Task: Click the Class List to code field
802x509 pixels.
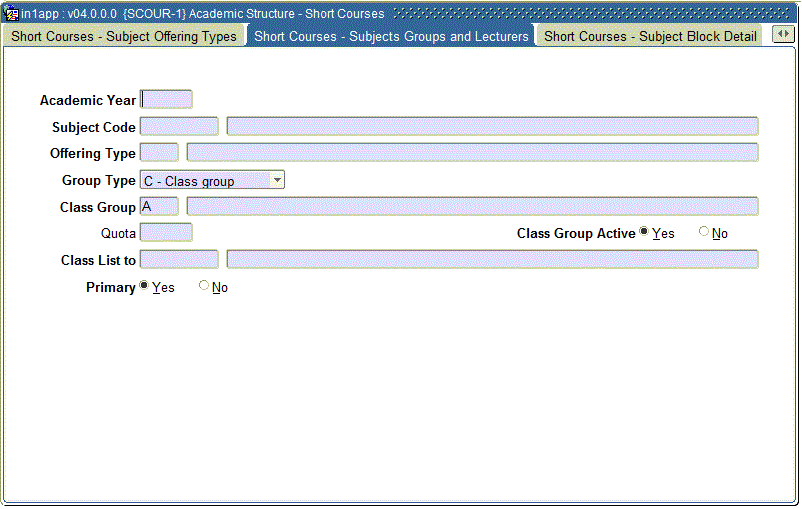Action: [x=179, y=259]
